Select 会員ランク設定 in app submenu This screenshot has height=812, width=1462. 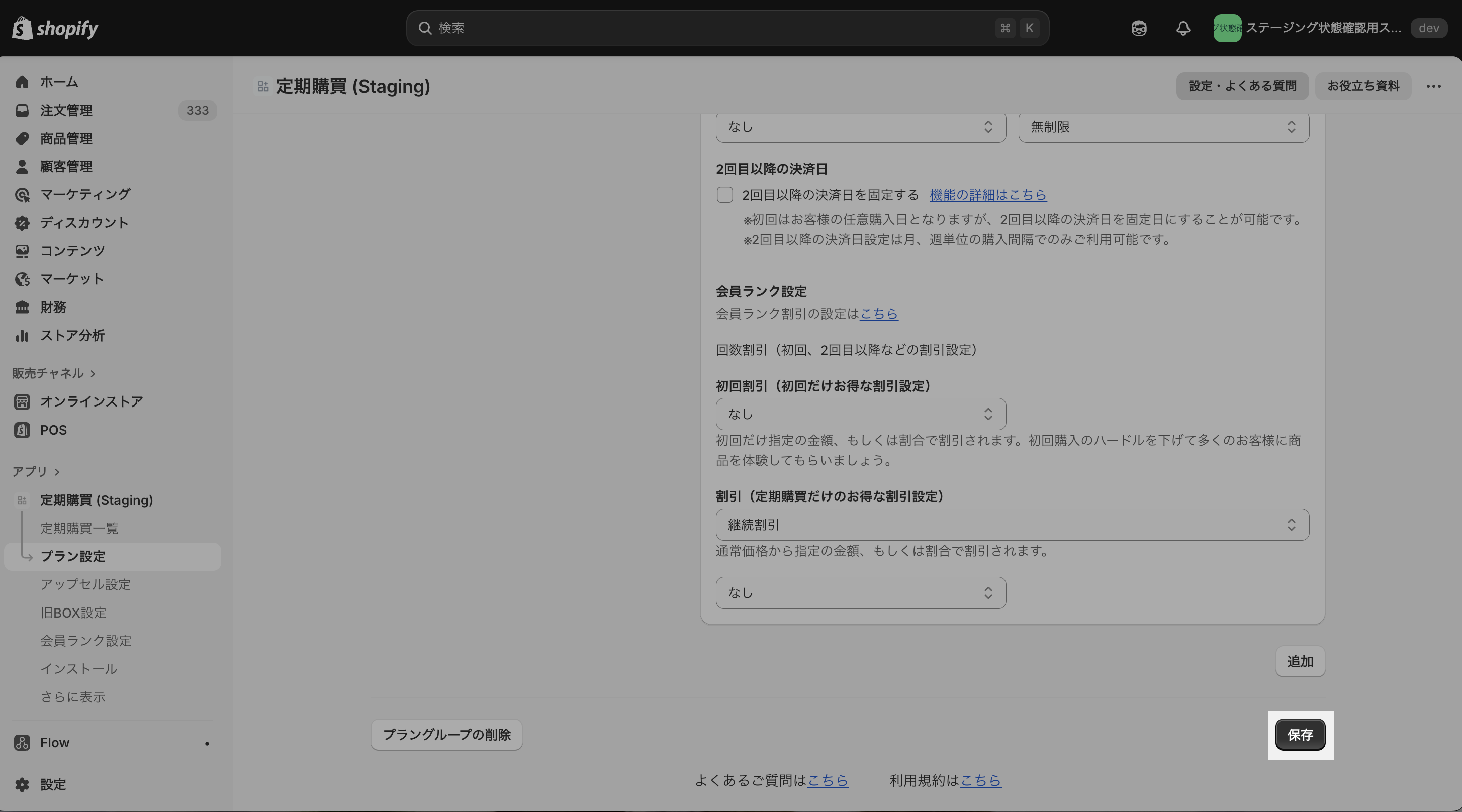coord(85,641)
